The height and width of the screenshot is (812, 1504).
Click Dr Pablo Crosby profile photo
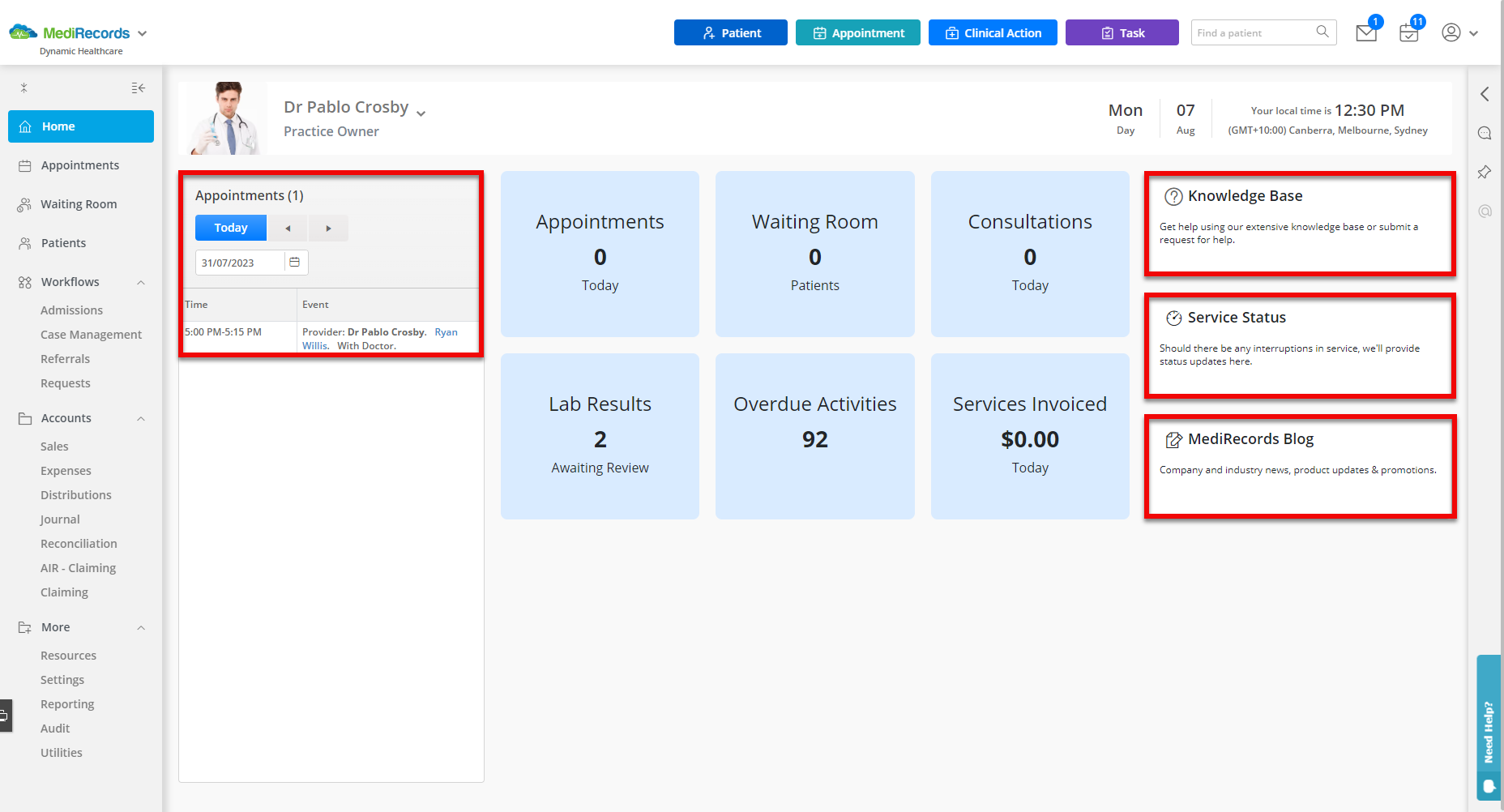click(227, 118)
